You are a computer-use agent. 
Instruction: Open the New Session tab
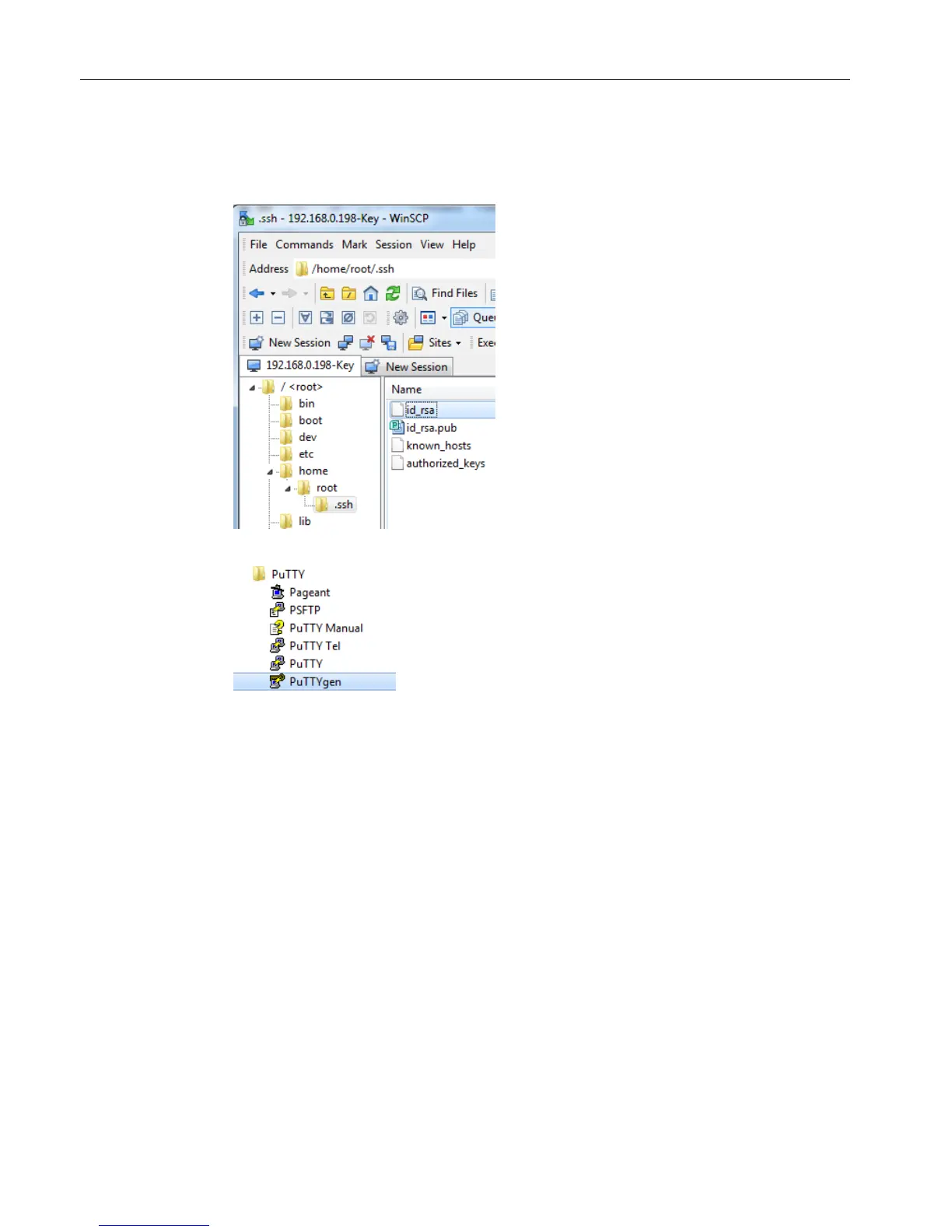pyautogui.click(x=407, y=366)
